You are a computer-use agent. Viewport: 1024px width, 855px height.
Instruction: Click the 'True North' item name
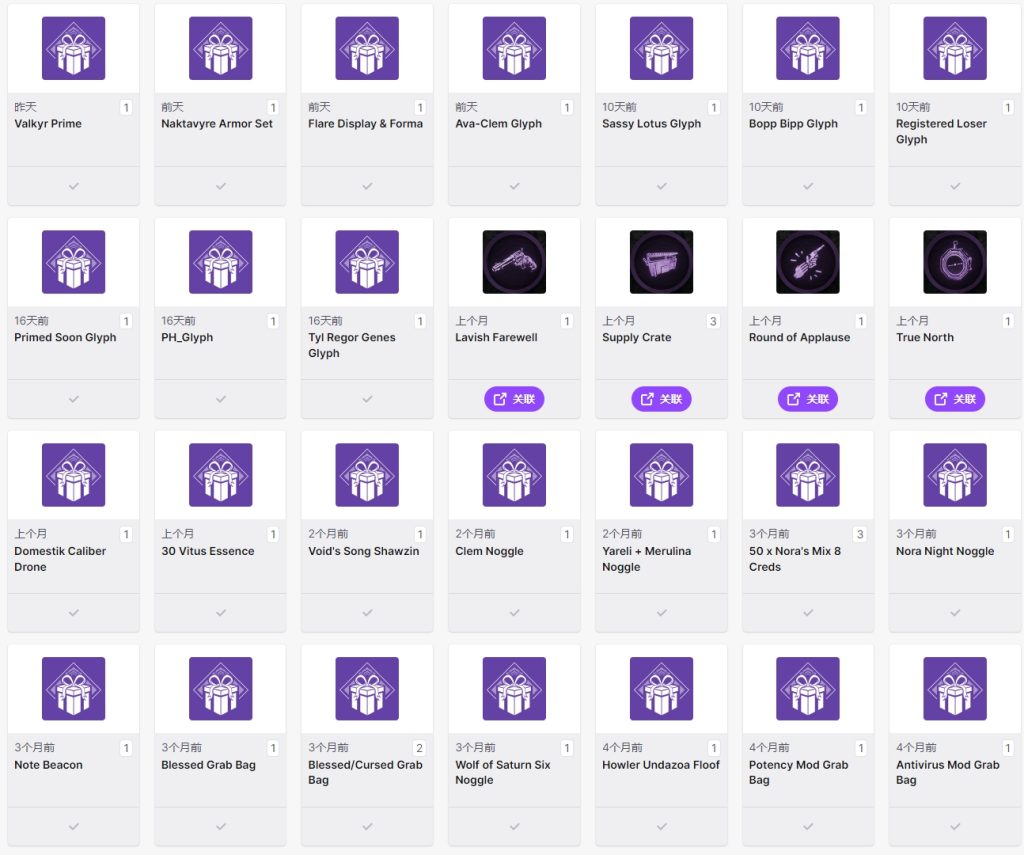[925, 337]
